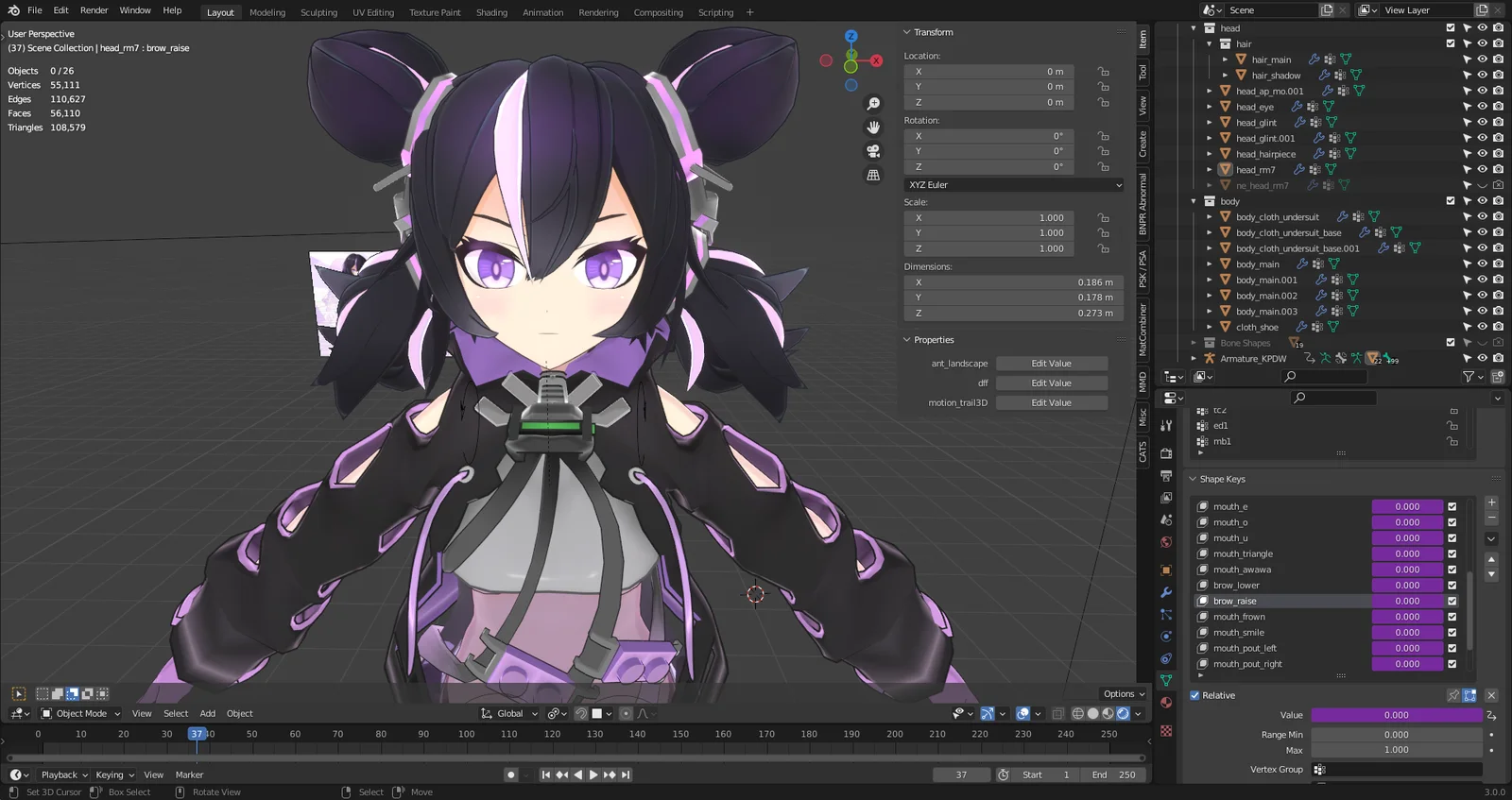Screen dimensions: 1512x800
Task: Toggle auto keying record button
Action: 511,774
